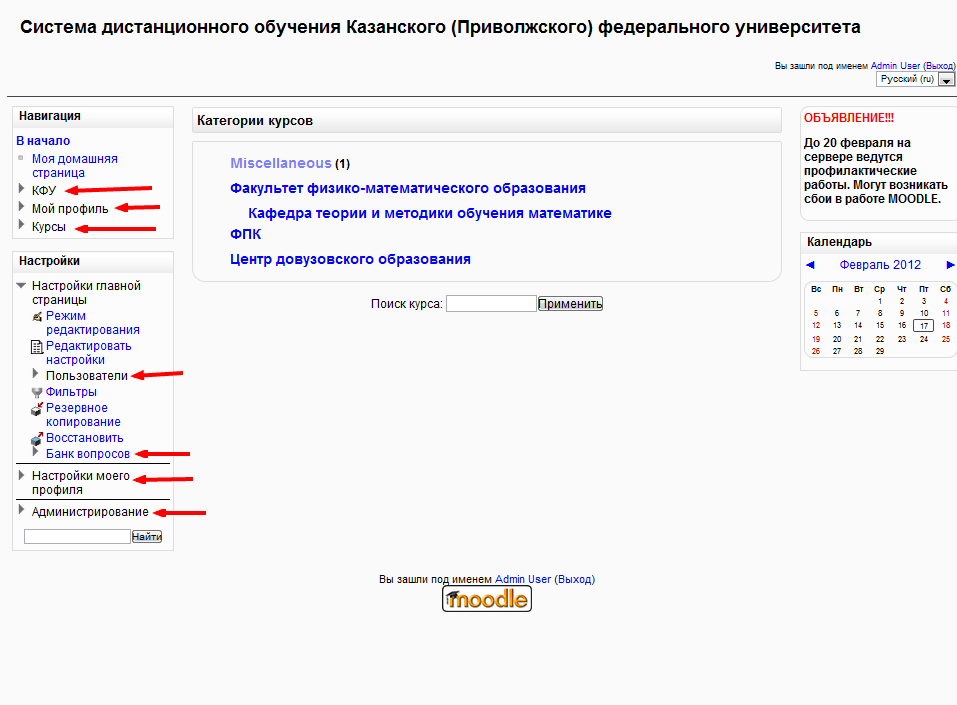957x705 pixels.
Task: Open the Фильтры settings link
Action: [x=71, y=392]
